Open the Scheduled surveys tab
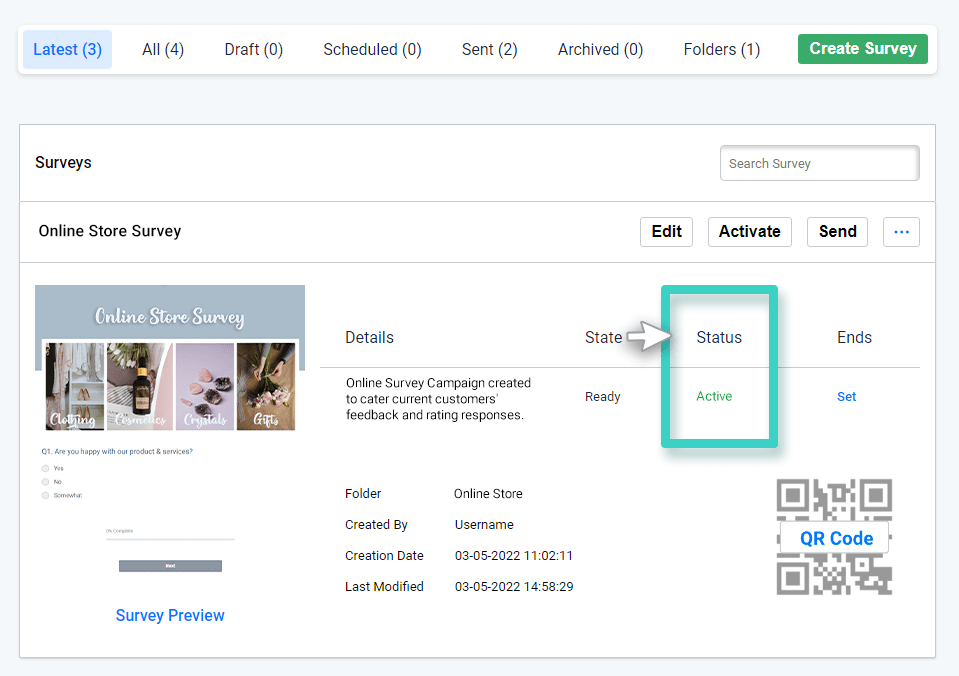The image size is (959, 676). pyautogui.click(x=371, y=49)
